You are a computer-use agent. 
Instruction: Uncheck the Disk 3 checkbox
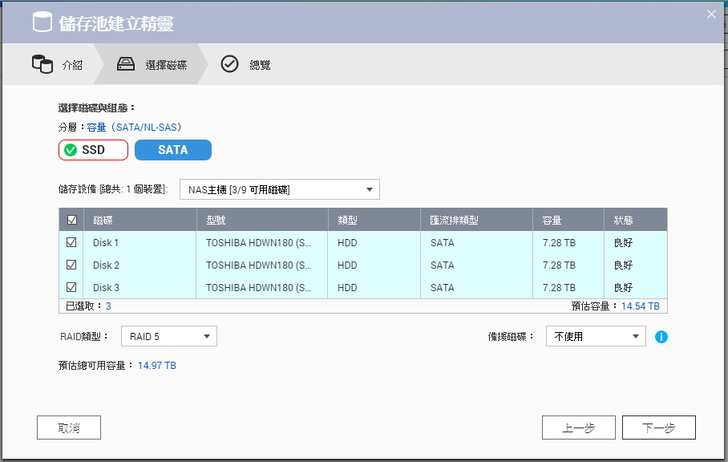click(71, 288)
